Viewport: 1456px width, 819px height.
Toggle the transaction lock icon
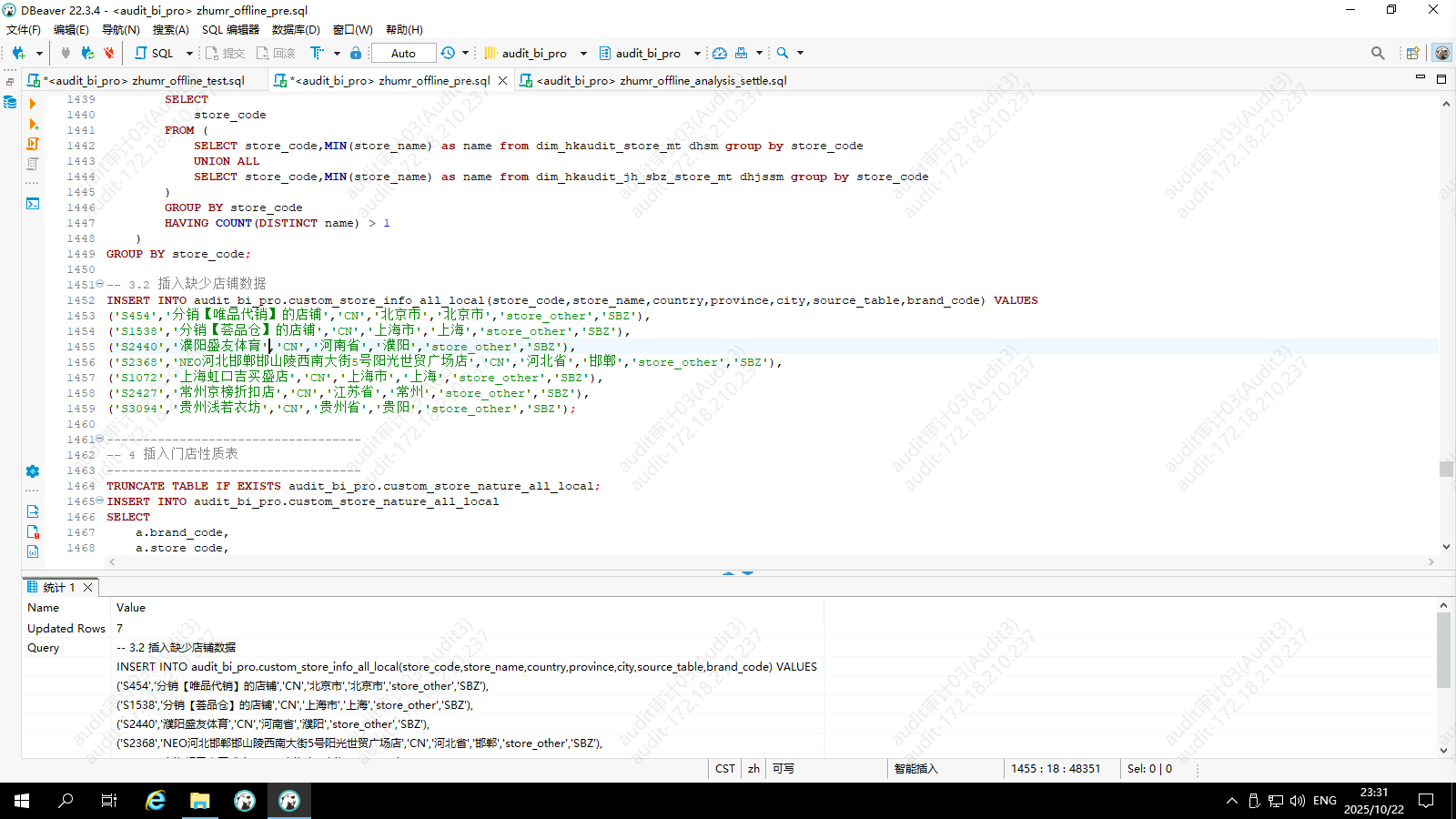[356, 54]
